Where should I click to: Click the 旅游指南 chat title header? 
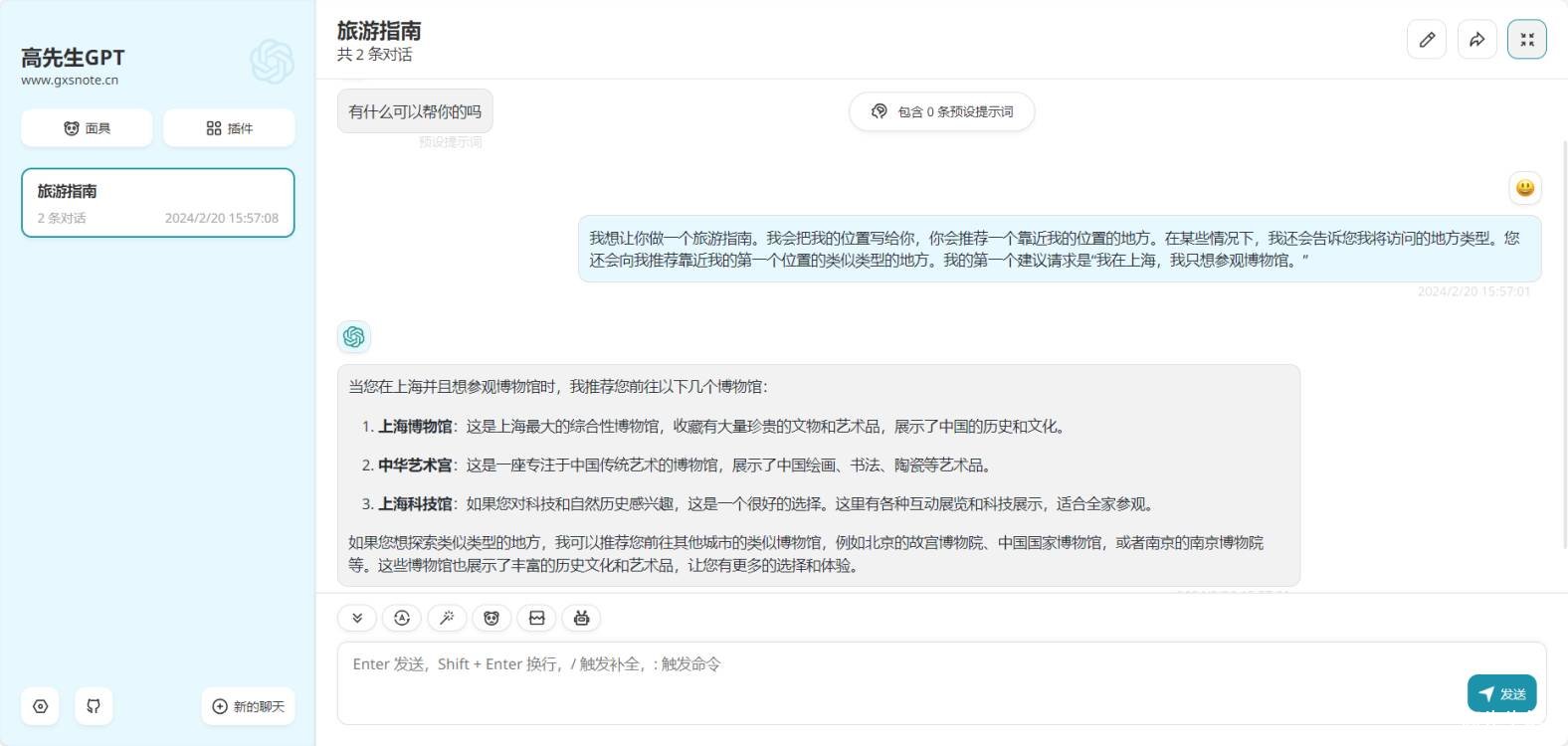[x=379, y=31]
